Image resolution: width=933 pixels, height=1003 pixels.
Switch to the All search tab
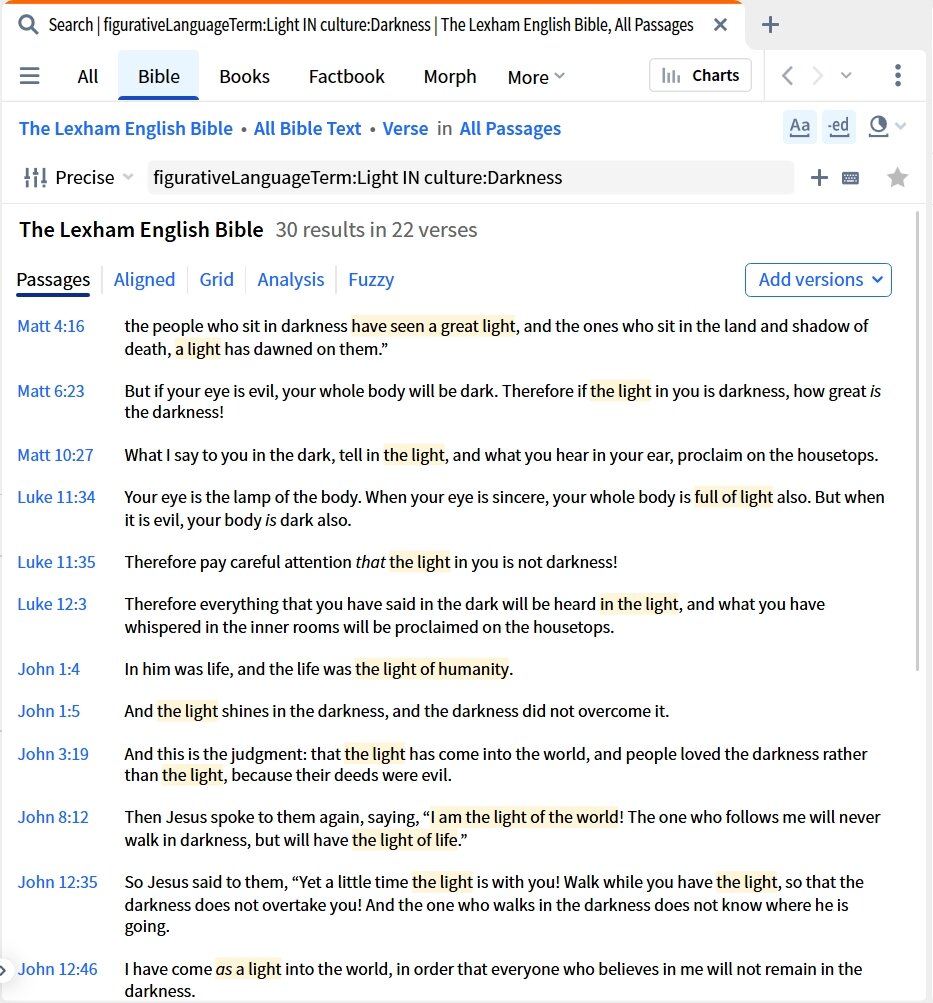click(88, 77)
